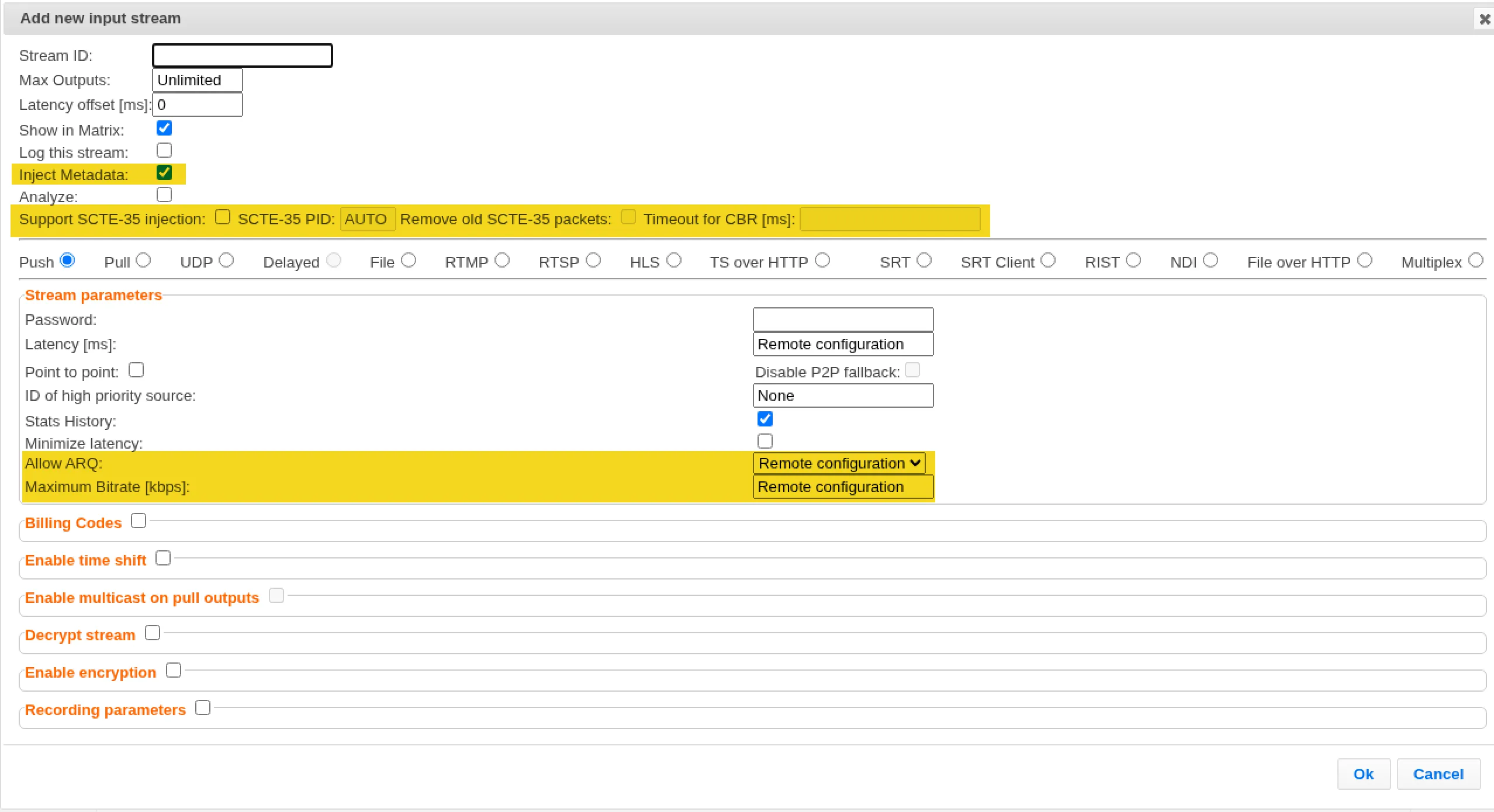The height and width of the screenshot is (812, 1494).
Task: Select SRT Client radio button
Action: 1049,260
